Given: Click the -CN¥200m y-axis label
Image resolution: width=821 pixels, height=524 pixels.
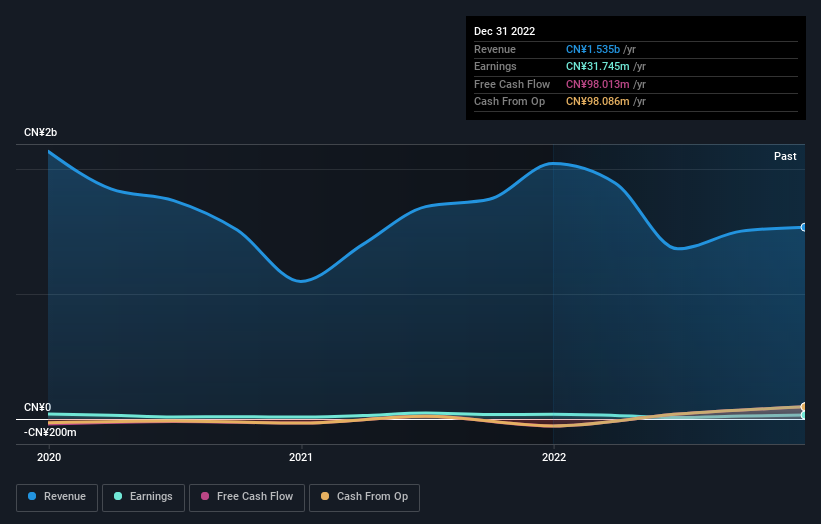Looking at the screenshot, I should pyautogui.click(x=50, y=432).
